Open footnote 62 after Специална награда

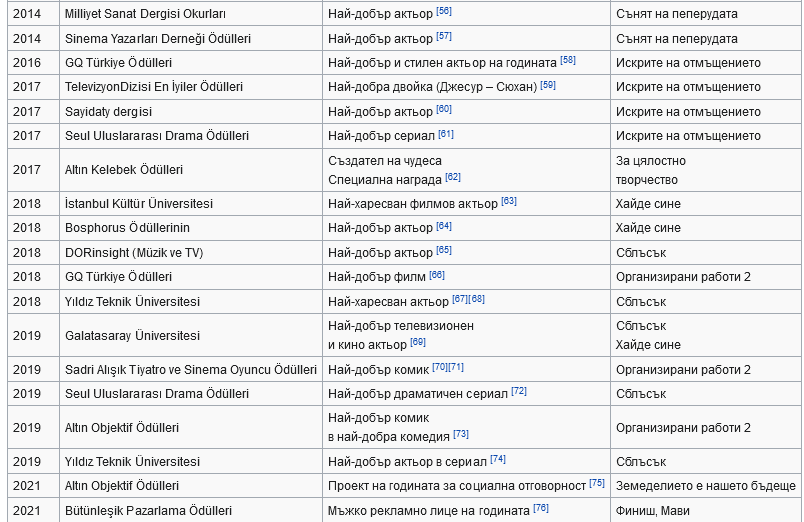pos(453,177)
